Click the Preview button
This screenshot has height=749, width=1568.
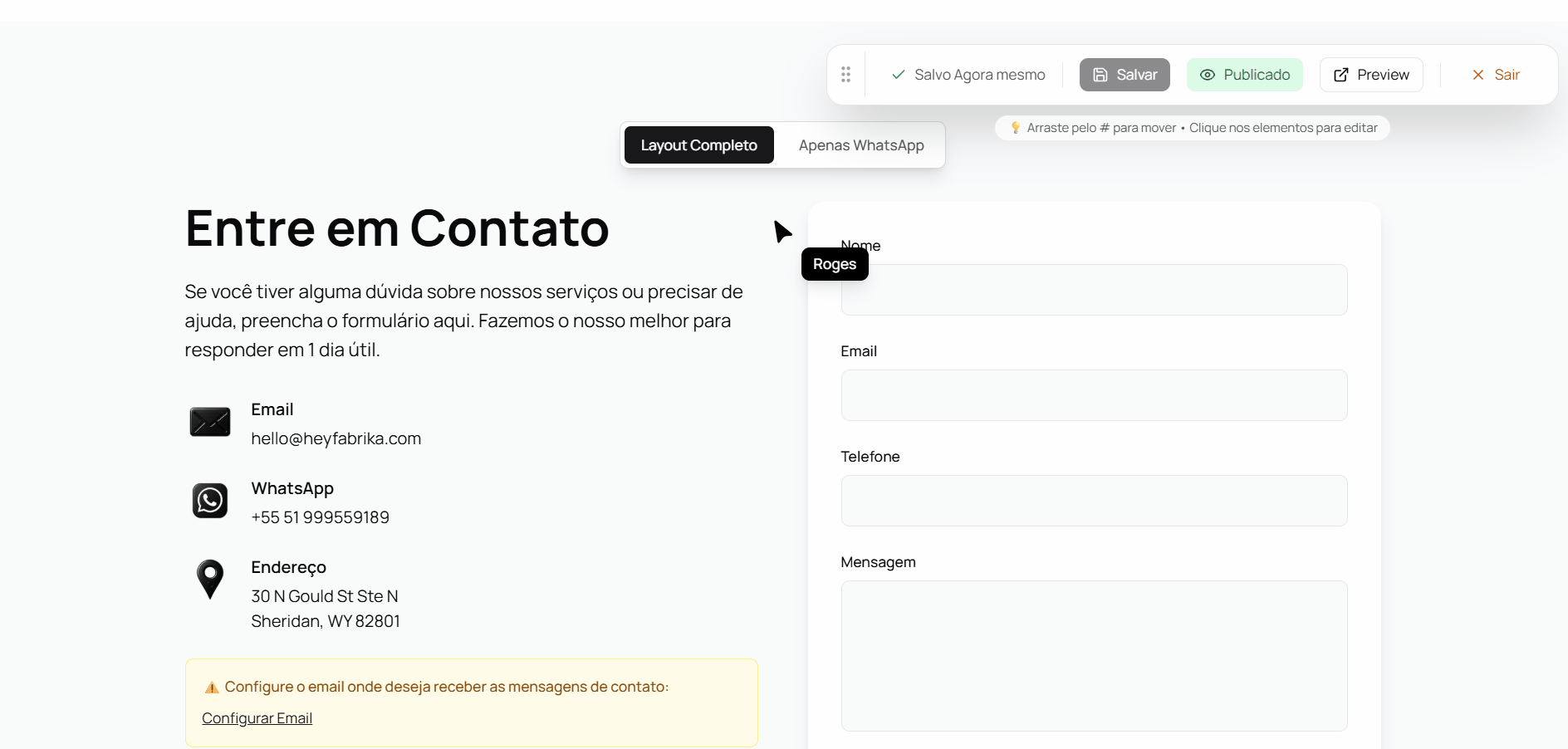tap(1370, 75)
